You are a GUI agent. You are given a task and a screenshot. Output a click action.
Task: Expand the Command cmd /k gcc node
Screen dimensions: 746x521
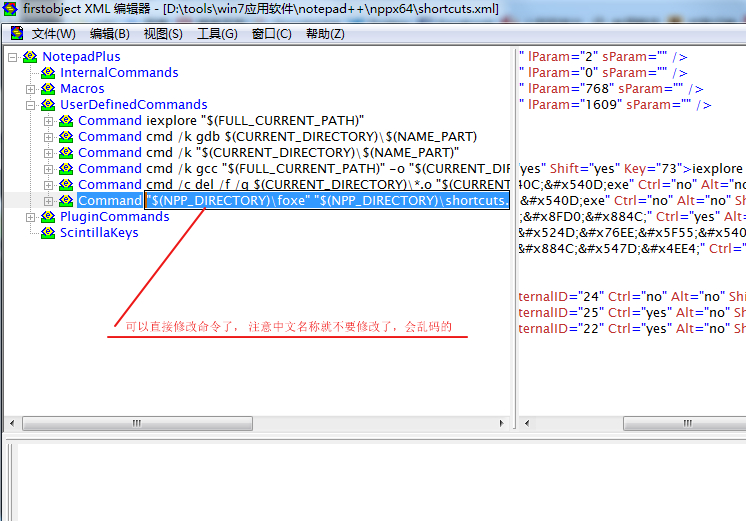pyautogui.click(x=48, y=169)
